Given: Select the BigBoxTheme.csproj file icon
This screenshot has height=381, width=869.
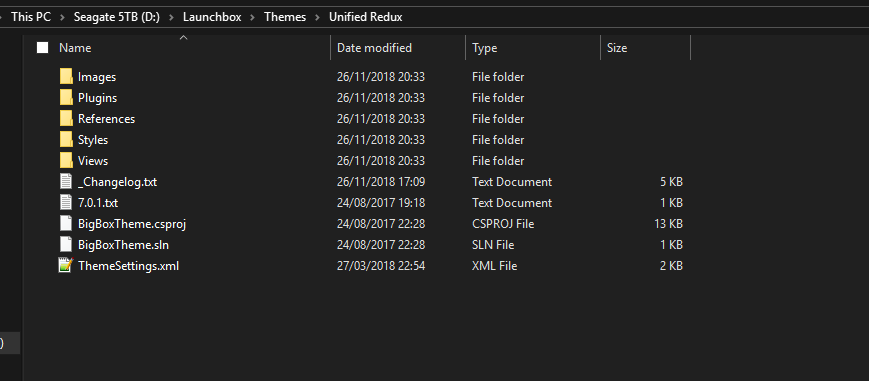Looking at the screenshot, I should (66, 223).
